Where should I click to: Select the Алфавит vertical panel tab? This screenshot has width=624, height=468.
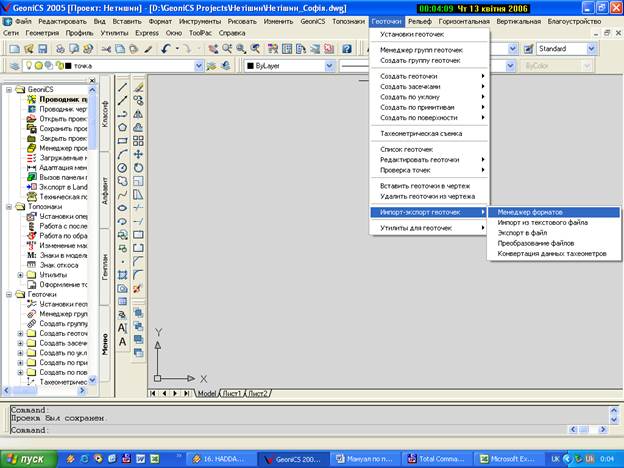click(105, 190)
